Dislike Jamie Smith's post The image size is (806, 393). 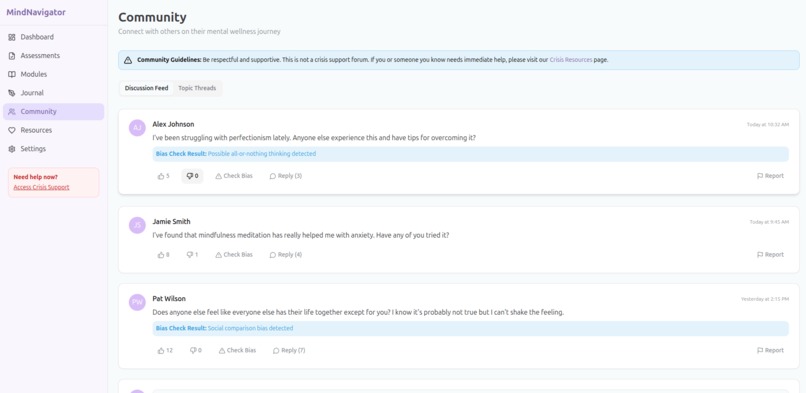point(192,255)
